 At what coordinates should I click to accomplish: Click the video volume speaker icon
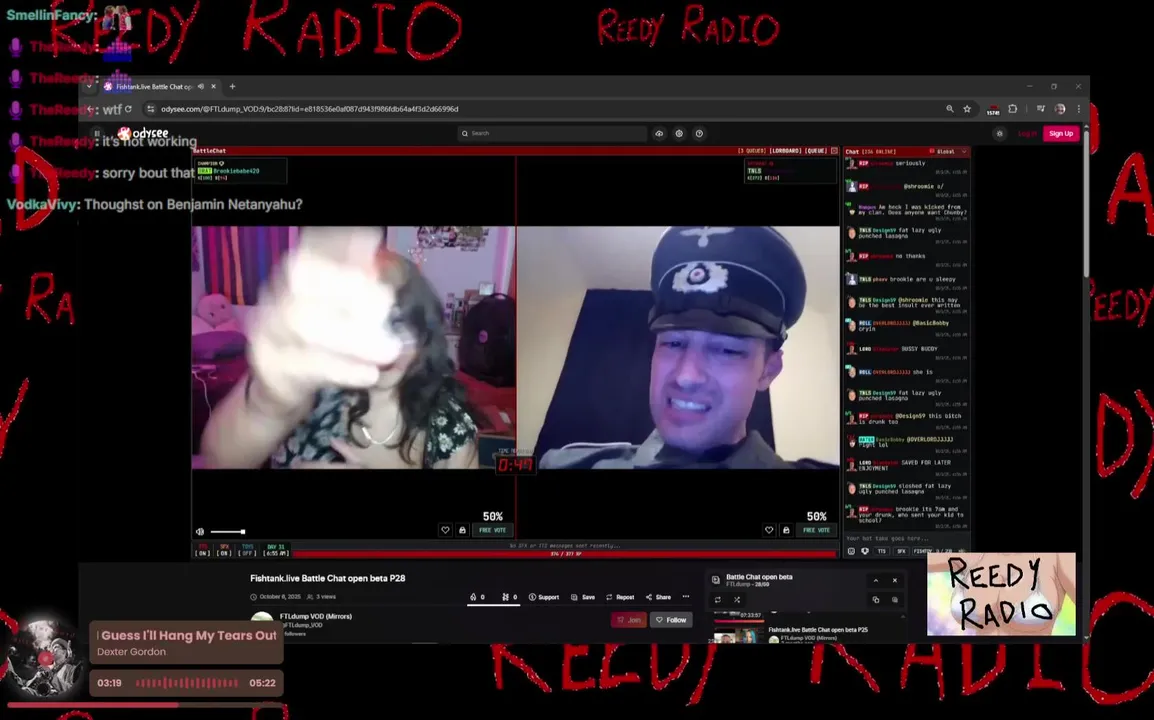(x=200, y=532)
